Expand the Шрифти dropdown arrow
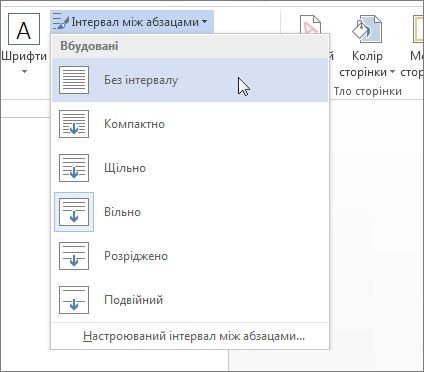Screen dimensions: 424x372 [x=24, y=72]
